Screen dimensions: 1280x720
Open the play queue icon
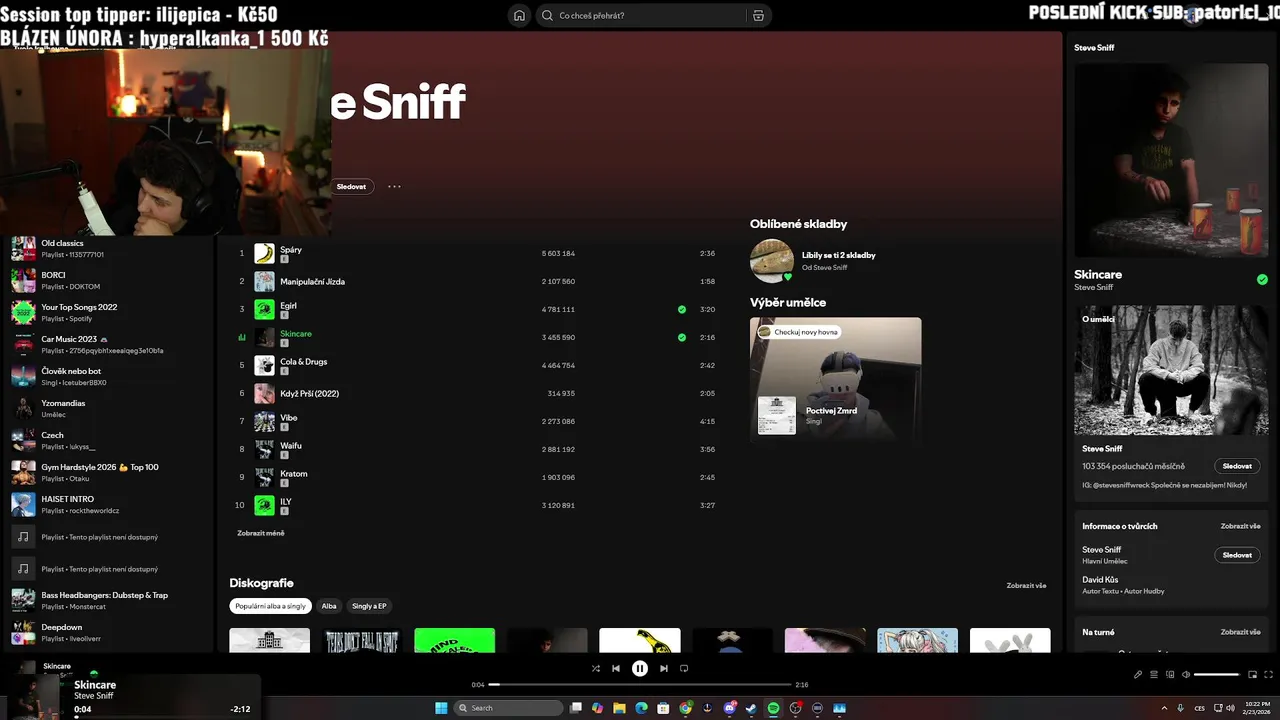1154,674
